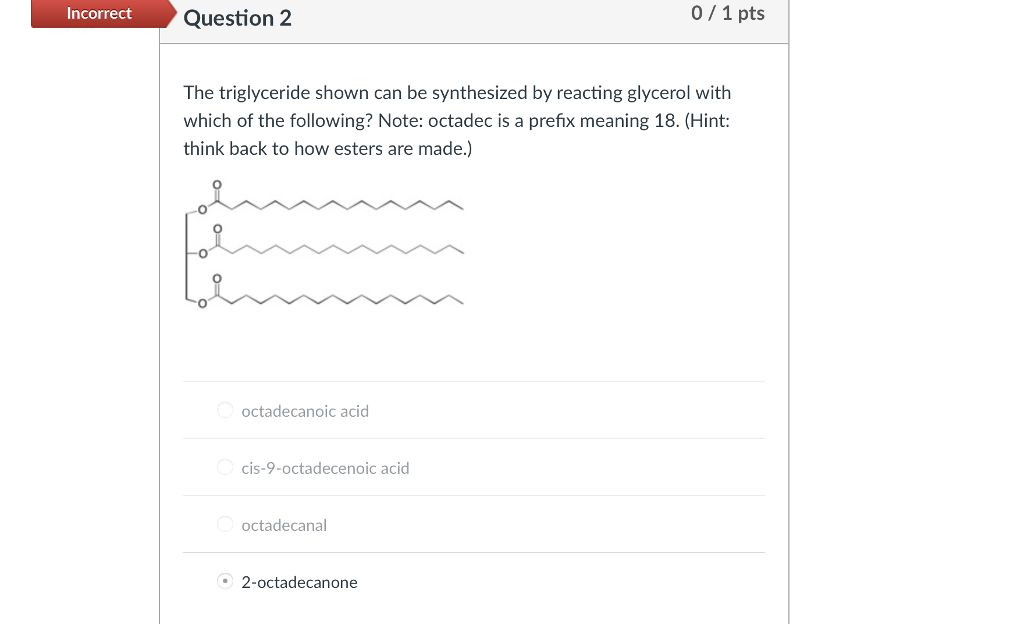Click the top carbonyl oxygen in structure
Image resolution: width=1024 pixels, height=624 pixels.
click(x=217, y=185)
